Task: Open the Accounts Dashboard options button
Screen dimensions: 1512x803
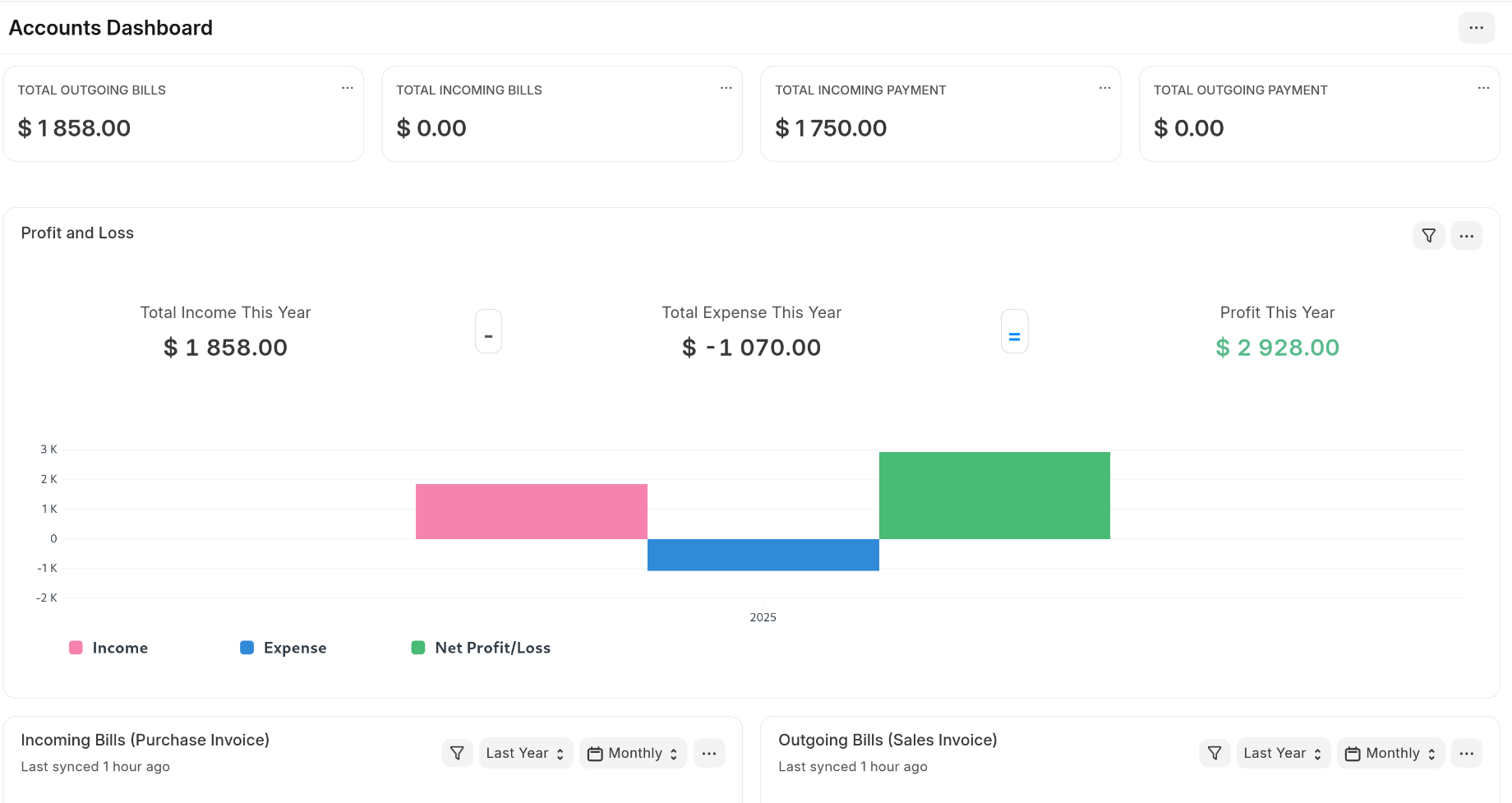Action: (1476, 27)
